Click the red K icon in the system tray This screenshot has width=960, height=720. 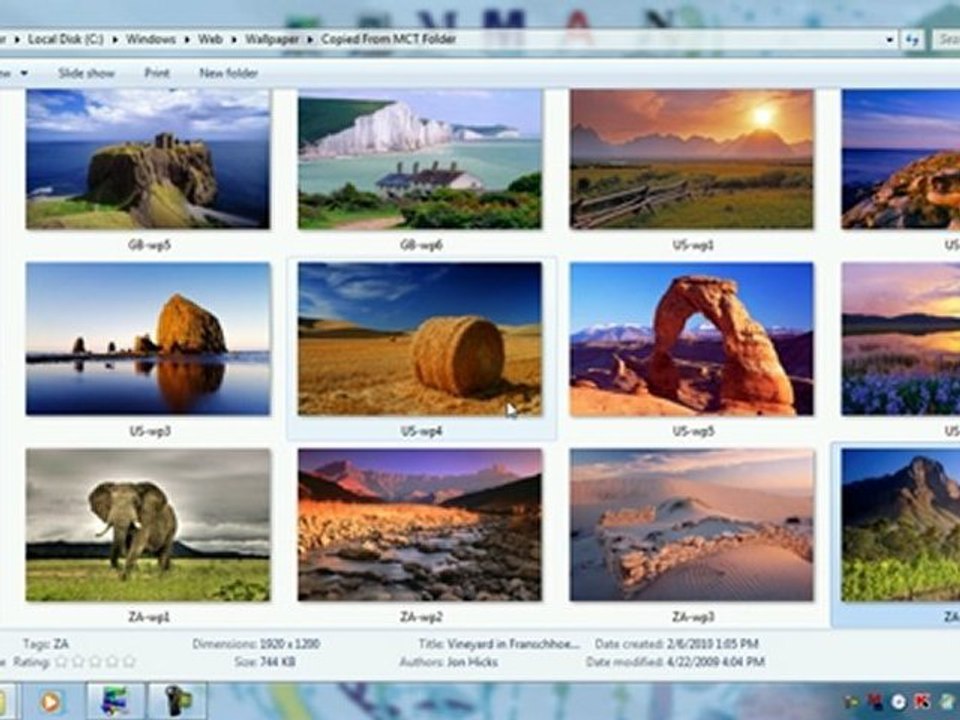[x=921, y=702]
